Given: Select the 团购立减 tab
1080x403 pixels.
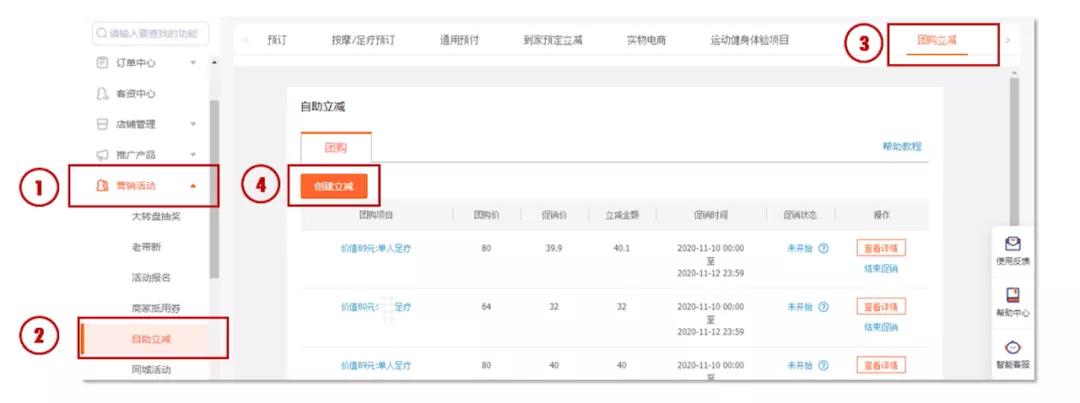Looking at the screenshot, I should (937, 40).
